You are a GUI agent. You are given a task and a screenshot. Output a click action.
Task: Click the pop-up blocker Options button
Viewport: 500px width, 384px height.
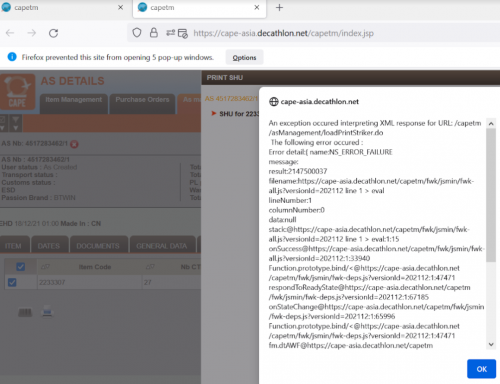point(244,58)
